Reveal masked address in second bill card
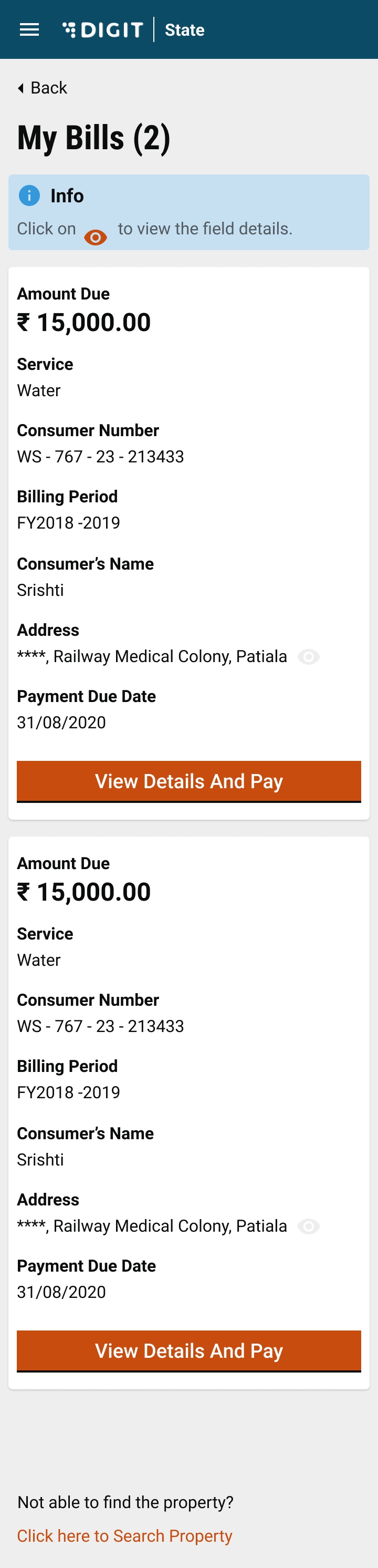 click(x=309, y=1226)
